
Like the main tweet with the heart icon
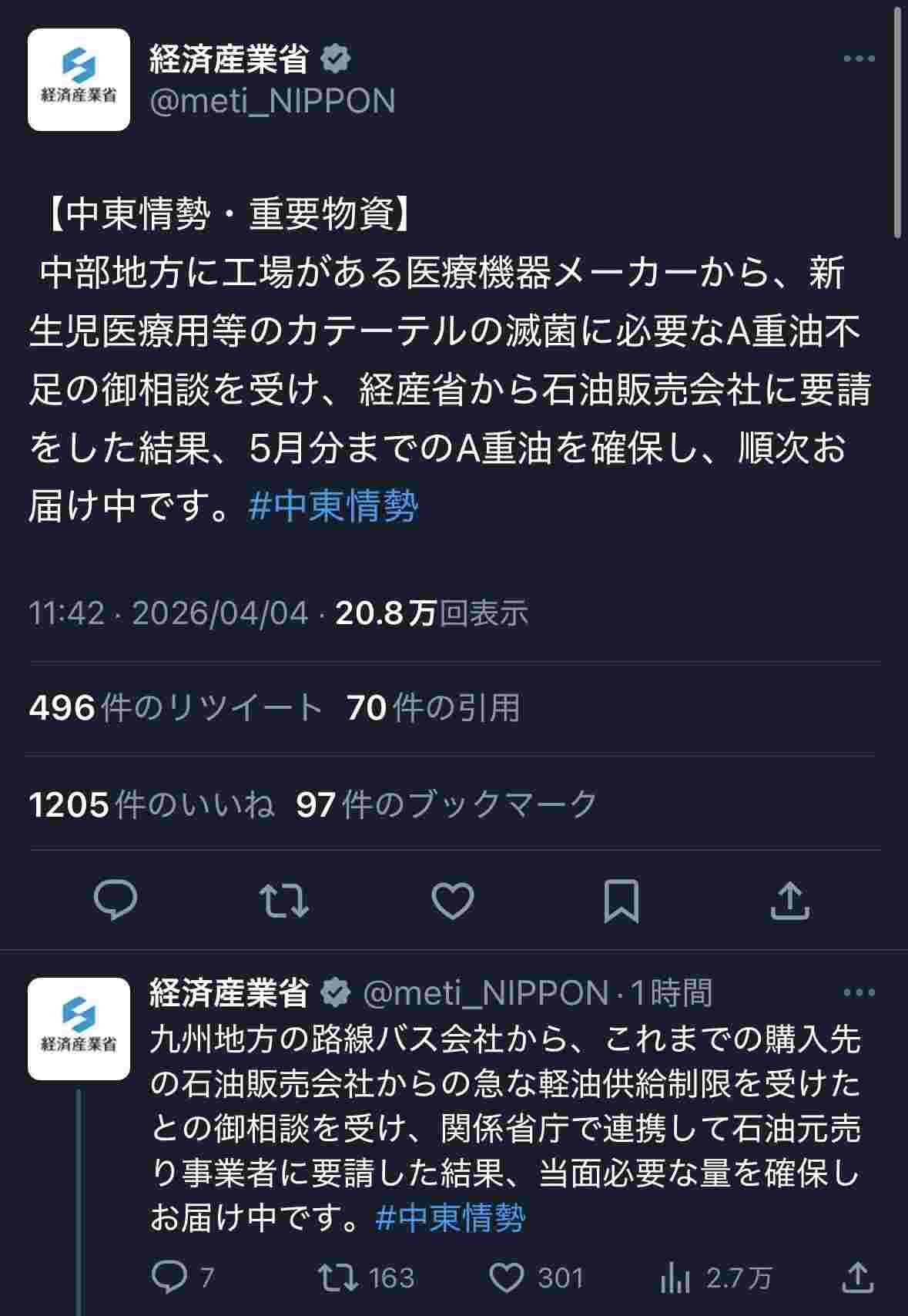click(453, 900)
